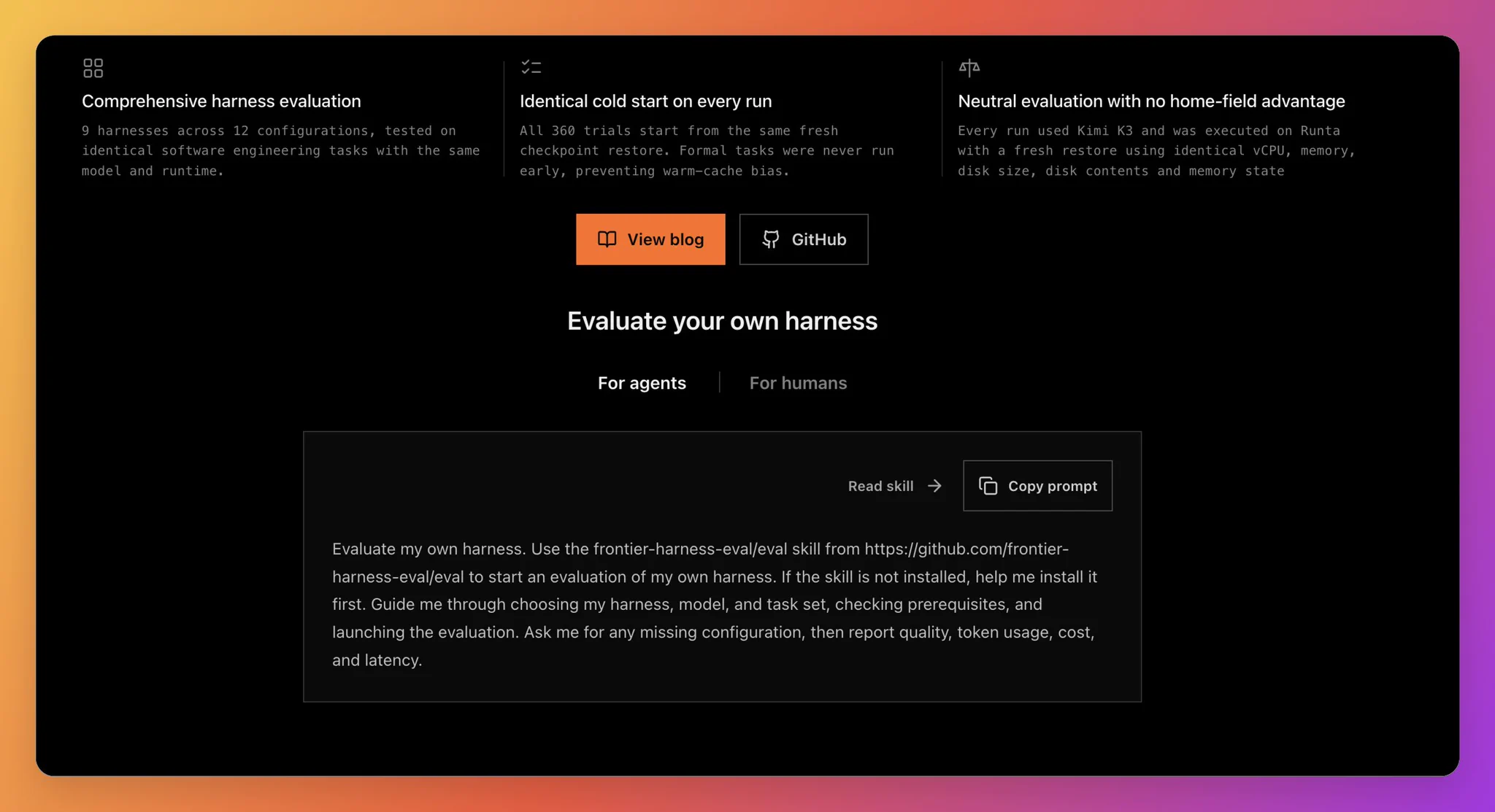The image size is (1495, 812).
Task: Click the arrow icon next to Read skill
Action: (x=934, y=486)
